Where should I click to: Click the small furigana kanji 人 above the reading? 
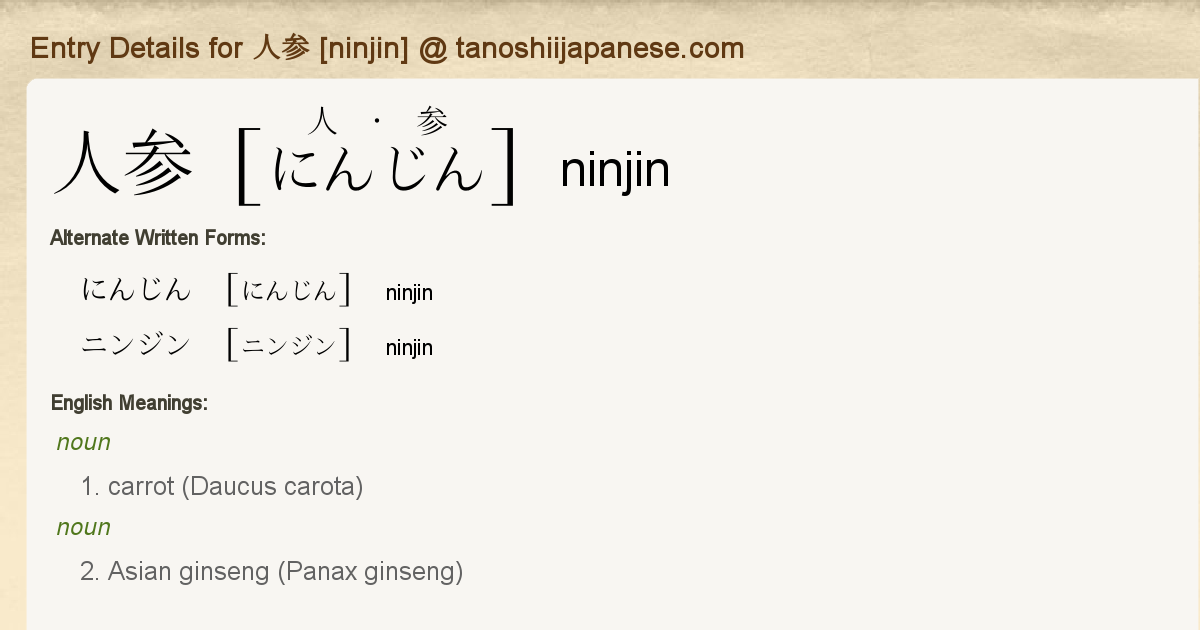[322, 122]
